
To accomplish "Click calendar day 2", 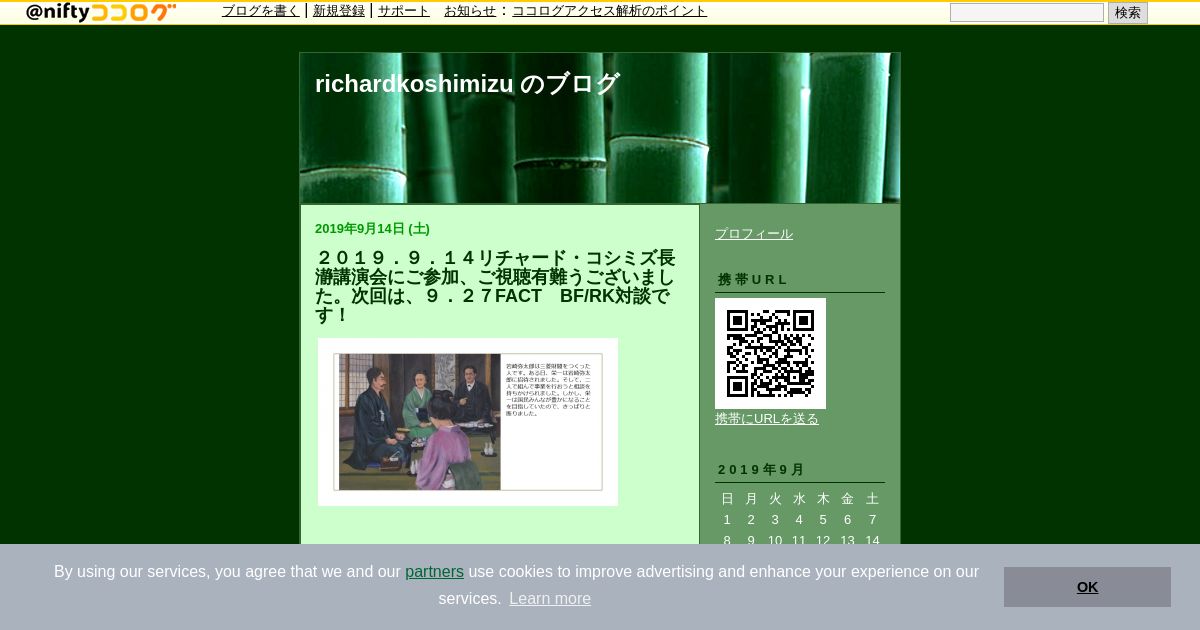I will point(751,520).
